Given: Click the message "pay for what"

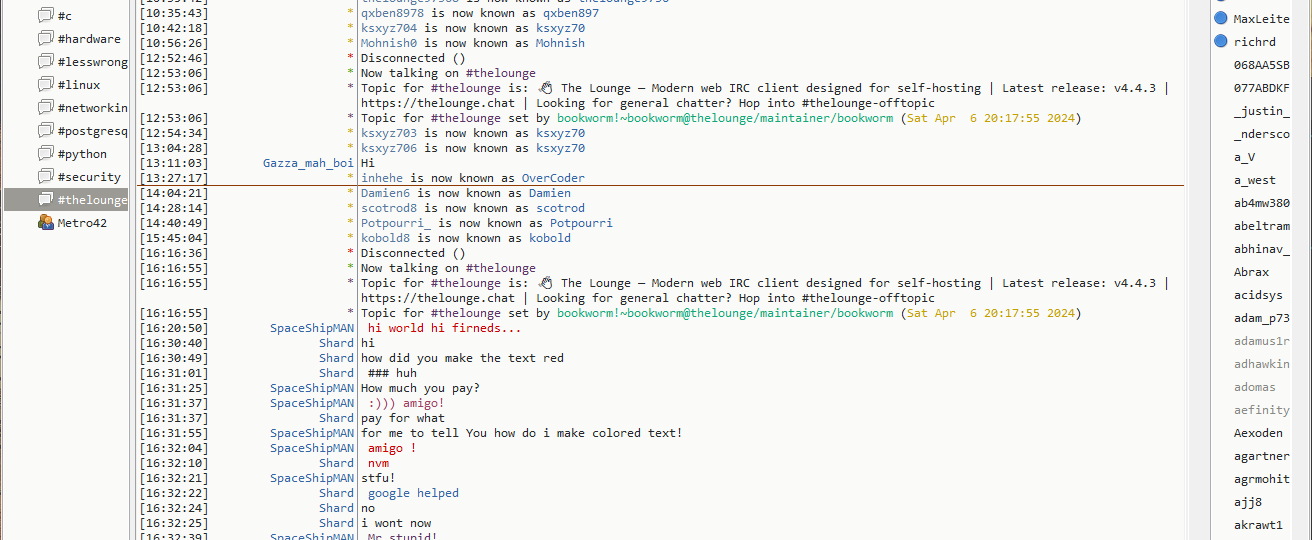Looking at the screenshot, I should click(x=403, y=418).
